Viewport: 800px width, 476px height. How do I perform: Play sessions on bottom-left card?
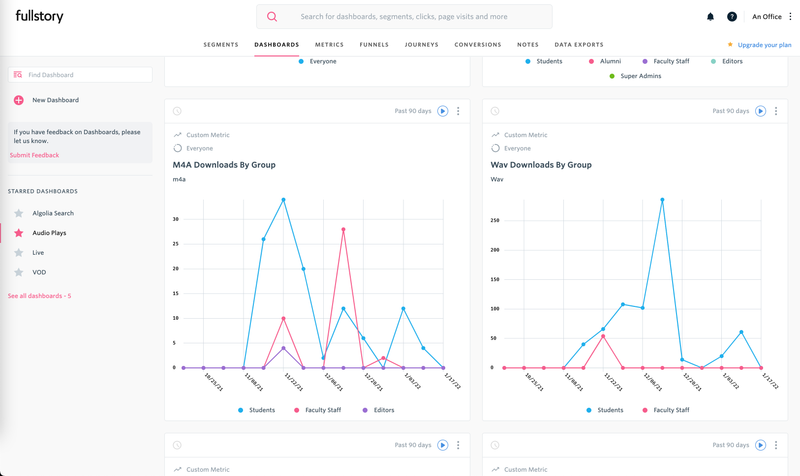[442, 445]
